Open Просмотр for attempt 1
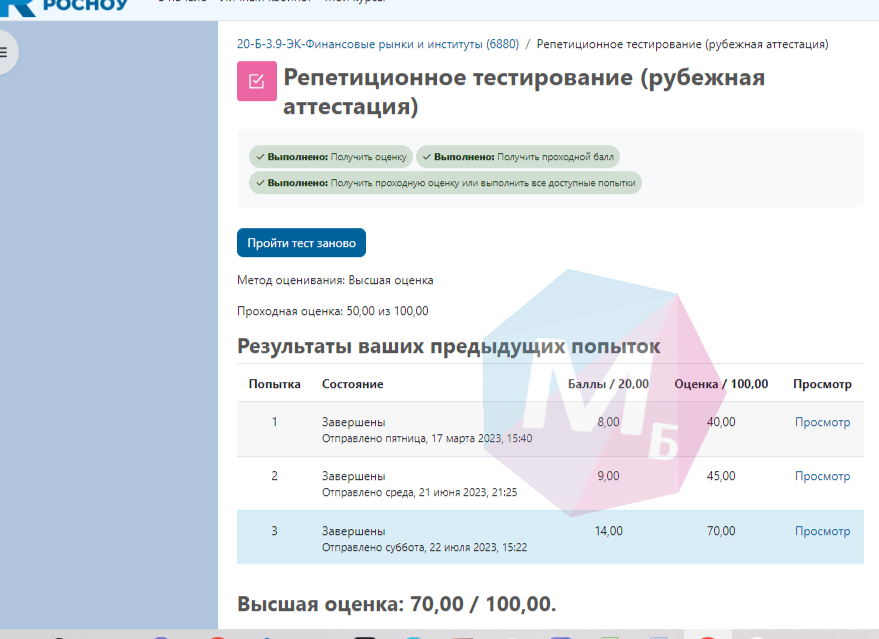879x639 pixels. 822,422
